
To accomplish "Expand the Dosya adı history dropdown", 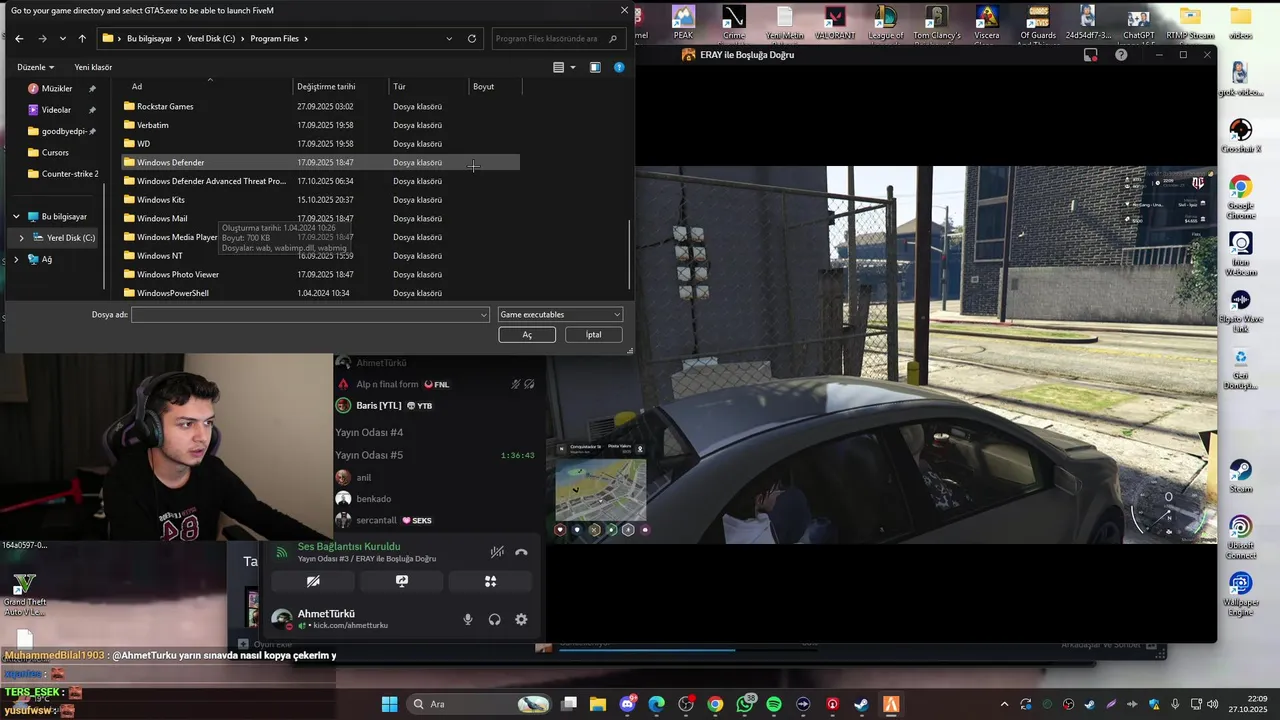I will (x=484, y=314).
